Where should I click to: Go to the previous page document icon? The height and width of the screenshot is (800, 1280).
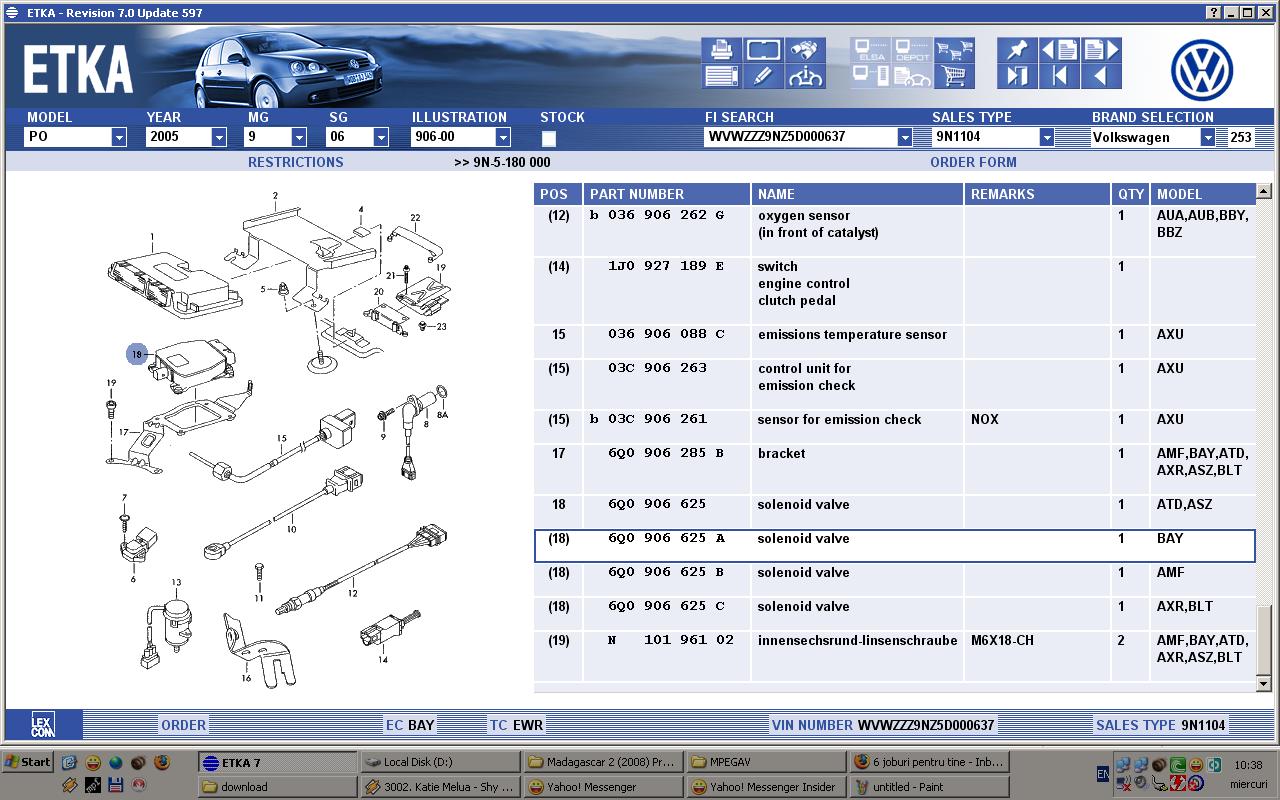click(1059, 50)
